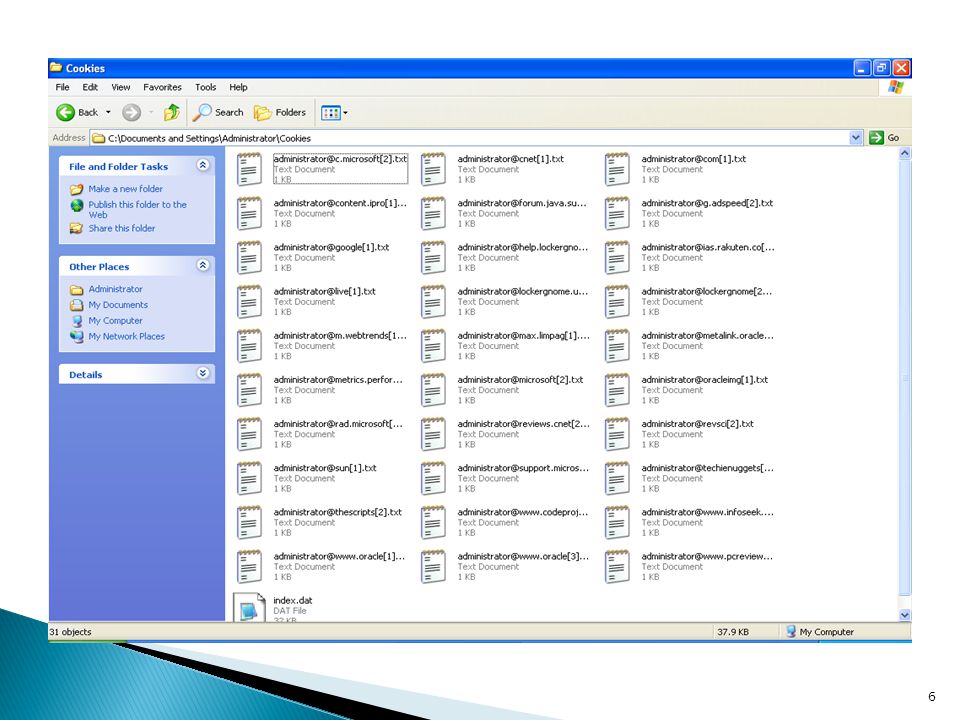Image resolution: width=960 pixels, height=720 pixels.
Task: Select the administrator@c.microsoft[2].txt file icon
Action: (x=249, y=169)
